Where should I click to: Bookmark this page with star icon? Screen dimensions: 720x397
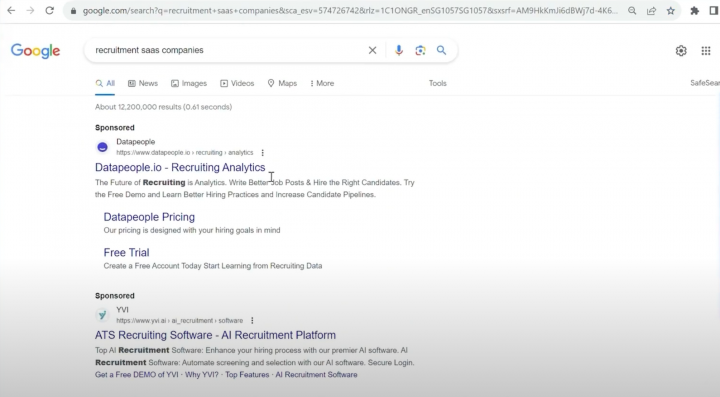tap(671, 11)
